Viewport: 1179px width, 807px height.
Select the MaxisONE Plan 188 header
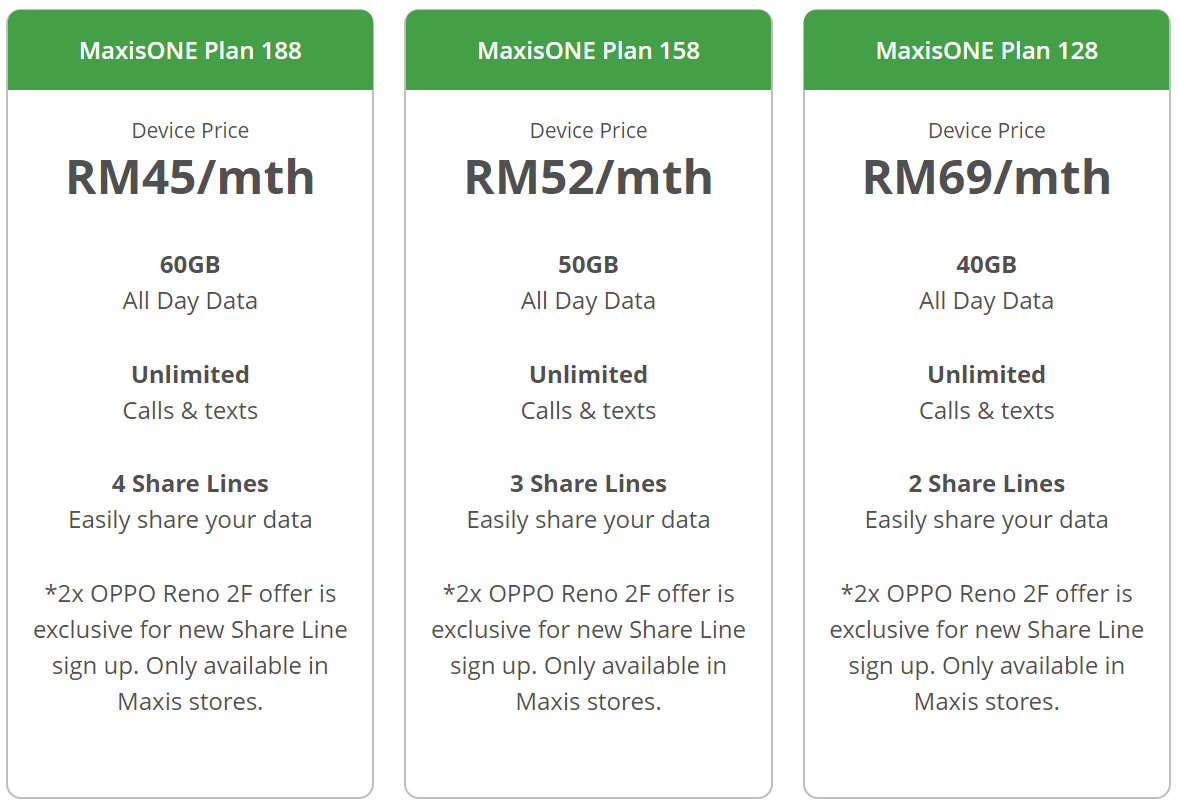pyautogui.click(x=190, y=51)
